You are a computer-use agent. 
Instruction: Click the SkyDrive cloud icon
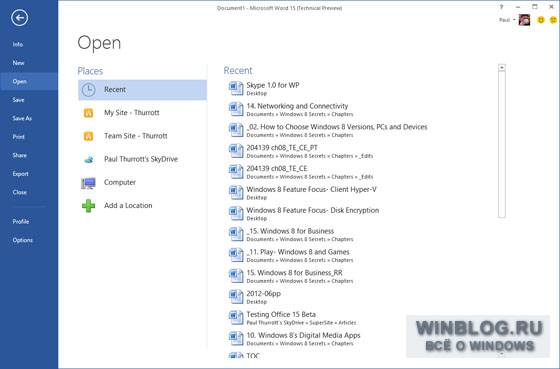tap(89, 160)
